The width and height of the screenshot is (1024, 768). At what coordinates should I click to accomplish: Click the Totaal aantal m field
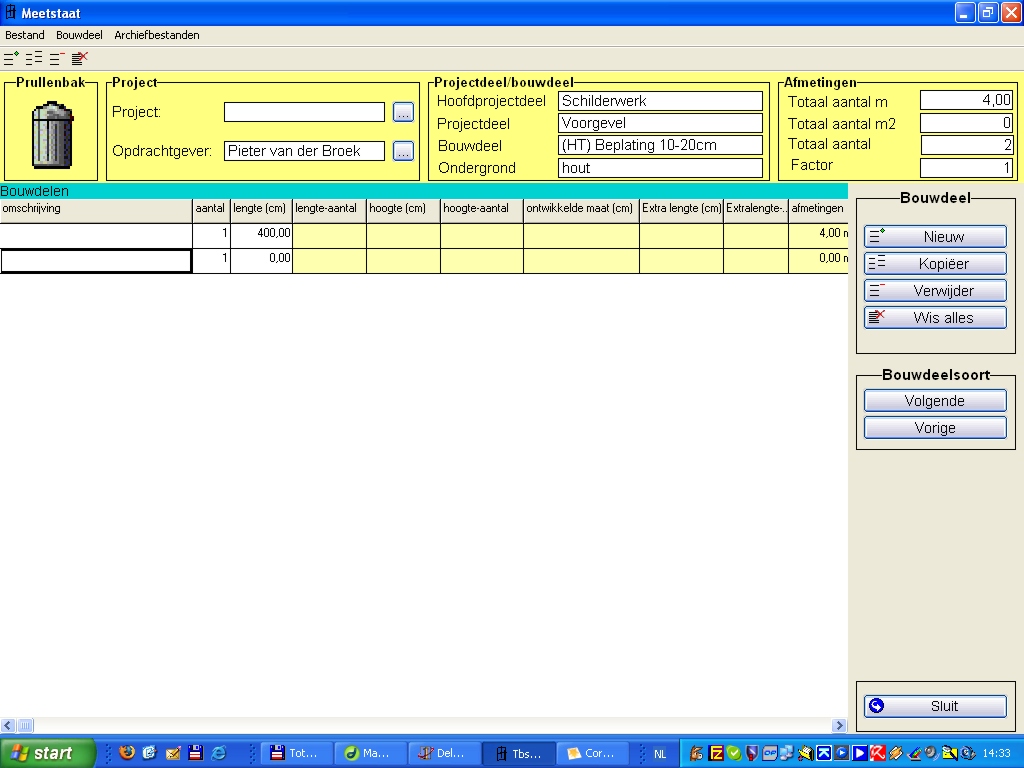point(966,100)
